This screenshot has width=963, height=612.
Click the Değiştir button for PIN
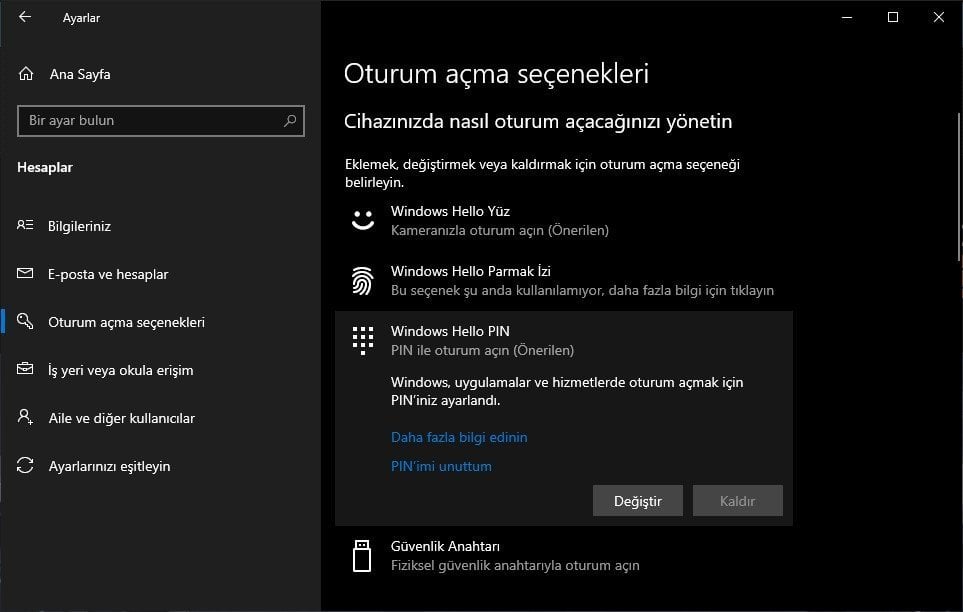coord(637,501)
